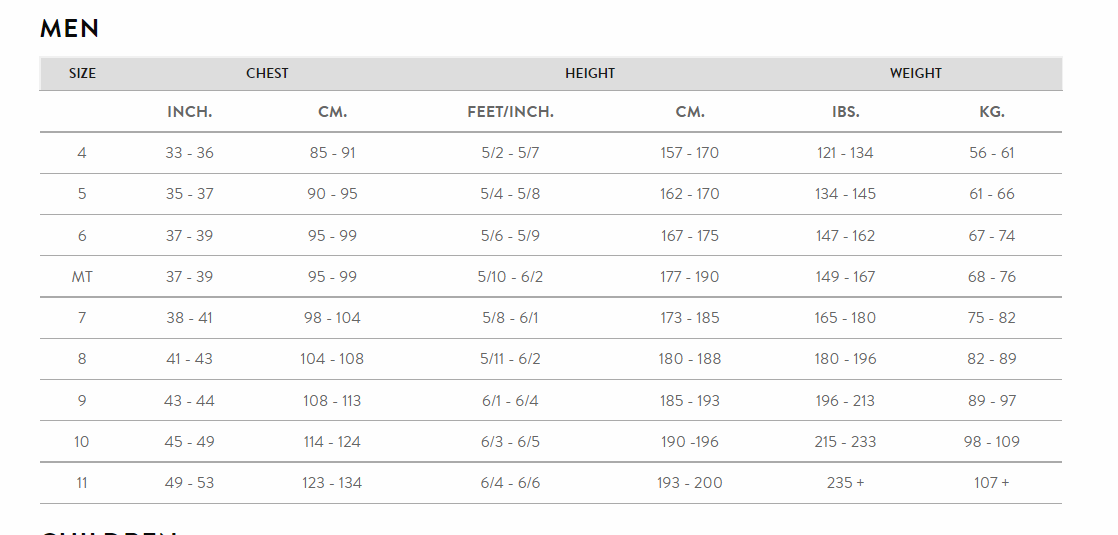Click size 4 in the size column
Image resolution: width=1118 pixels, height=535 pixels.
point(82,153)
